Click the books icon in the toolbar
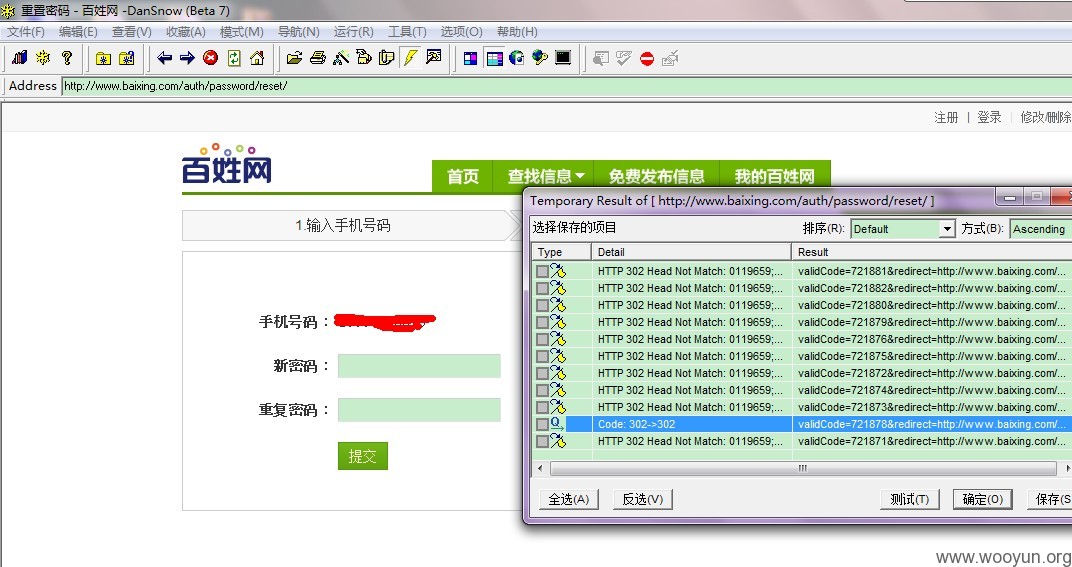 coord(20,58)
